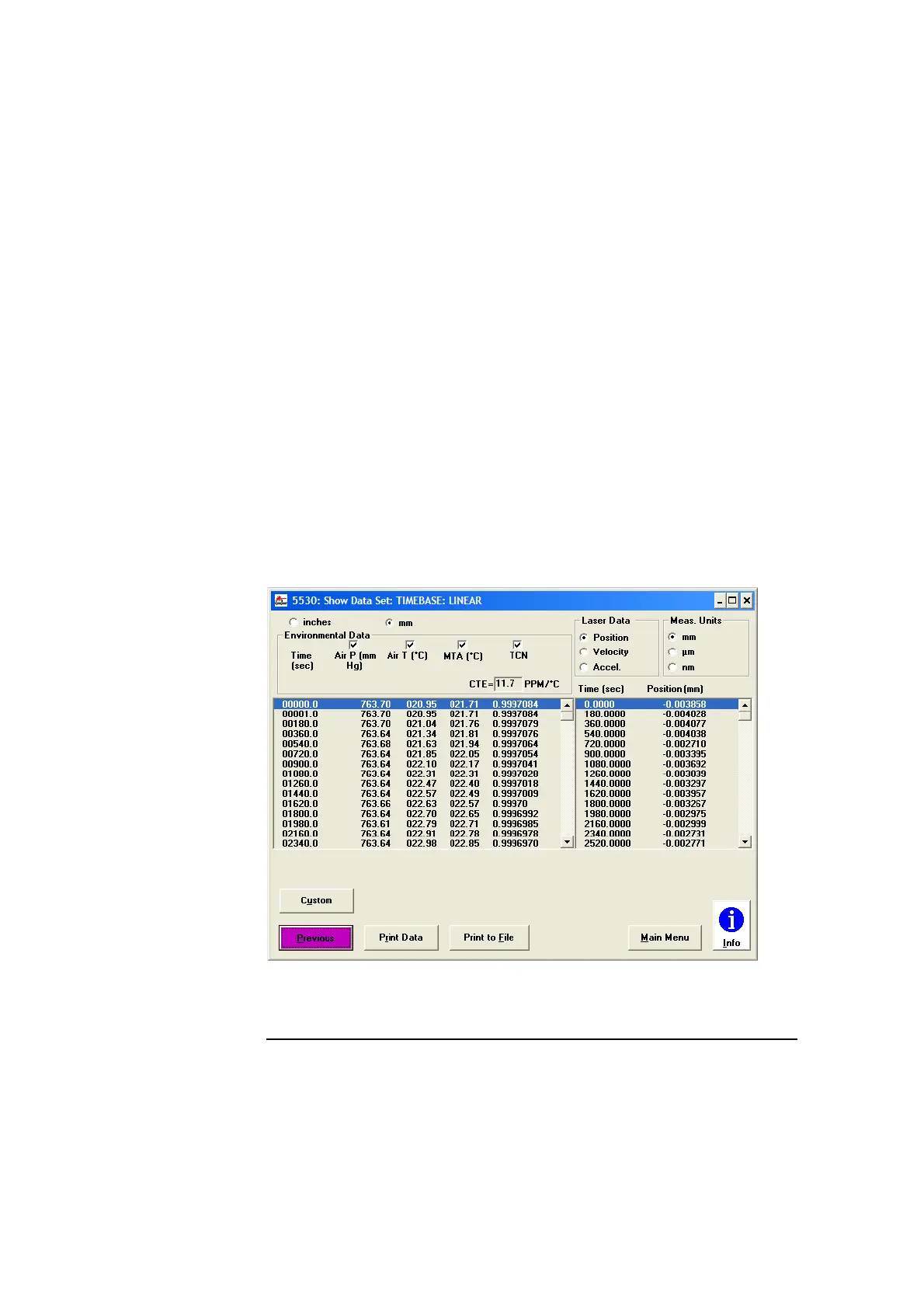The height and width of the screenshot is (1308, 924).
Task: Select environmental row 00000.0
Action: coord(417,704)
